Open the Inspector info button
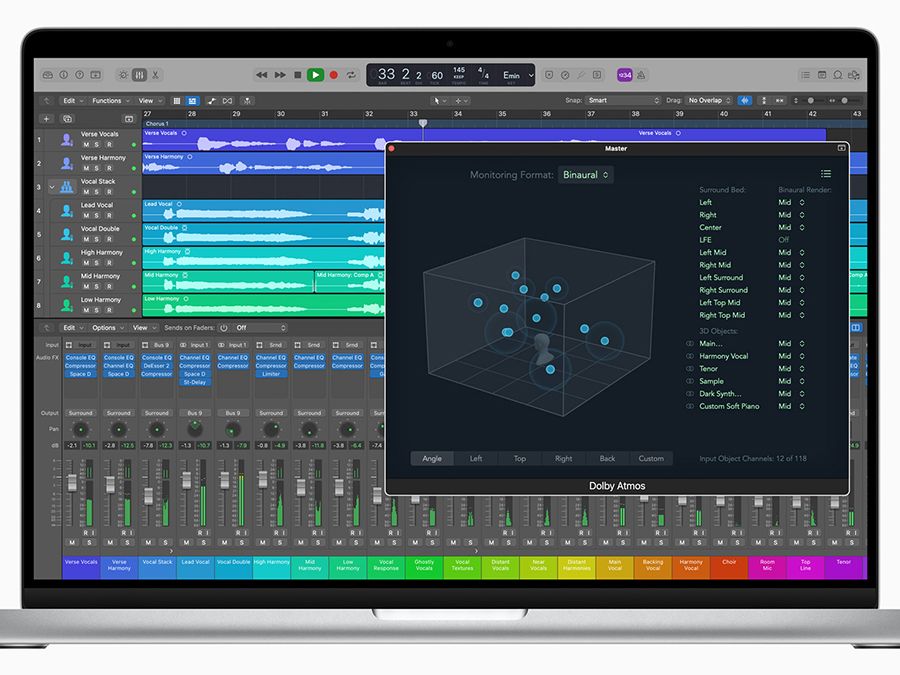 tap(64, 75)
